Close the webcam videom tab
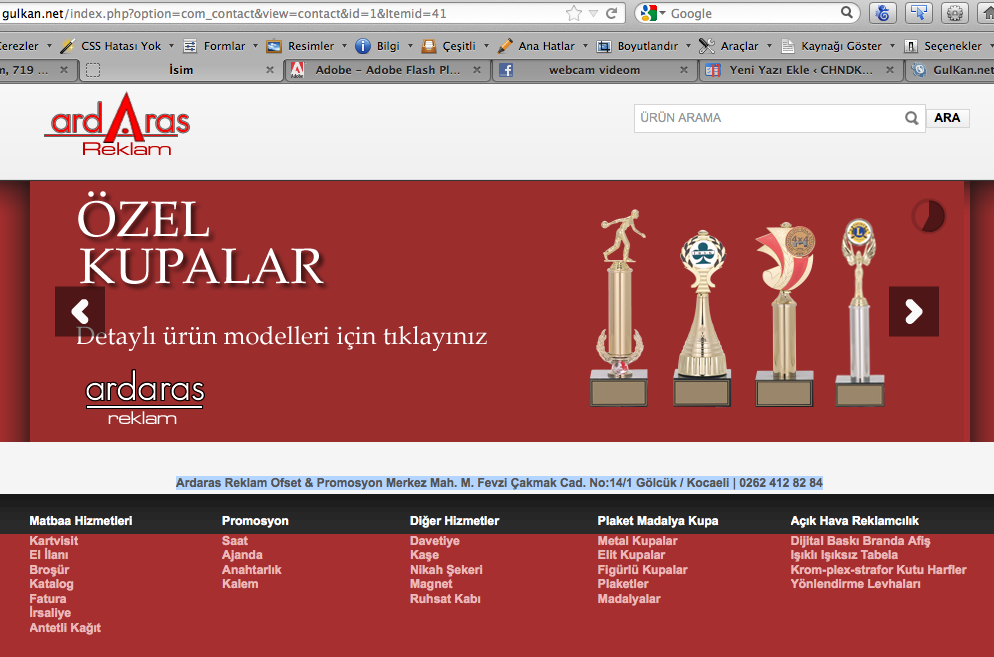 click(x=683, y=70)
